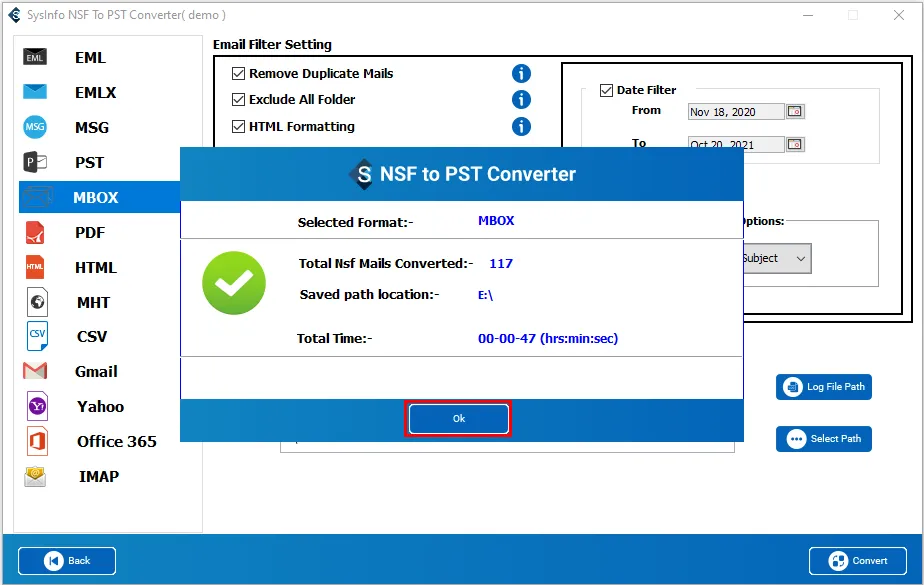This screenshot has height=585, width=924.
Task: Choose the Gmail icon
Action: point(35,371)
